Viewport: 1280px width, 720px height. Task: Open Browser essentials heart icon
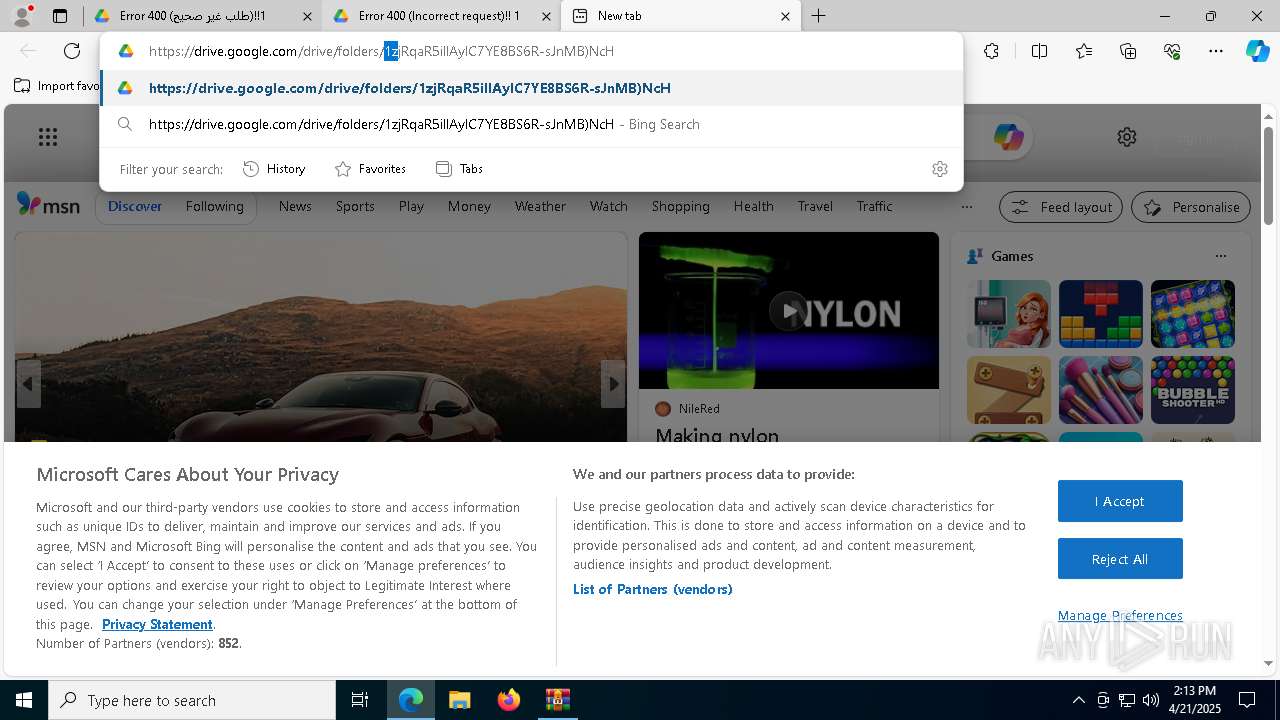(1172, 51)
